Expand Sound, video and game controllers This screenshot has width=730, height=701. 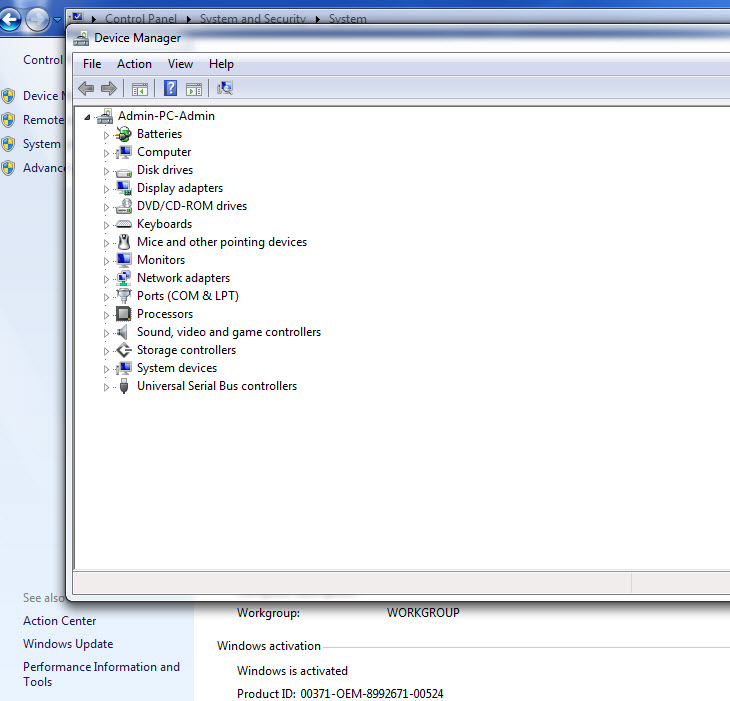[x=107, y=333]
